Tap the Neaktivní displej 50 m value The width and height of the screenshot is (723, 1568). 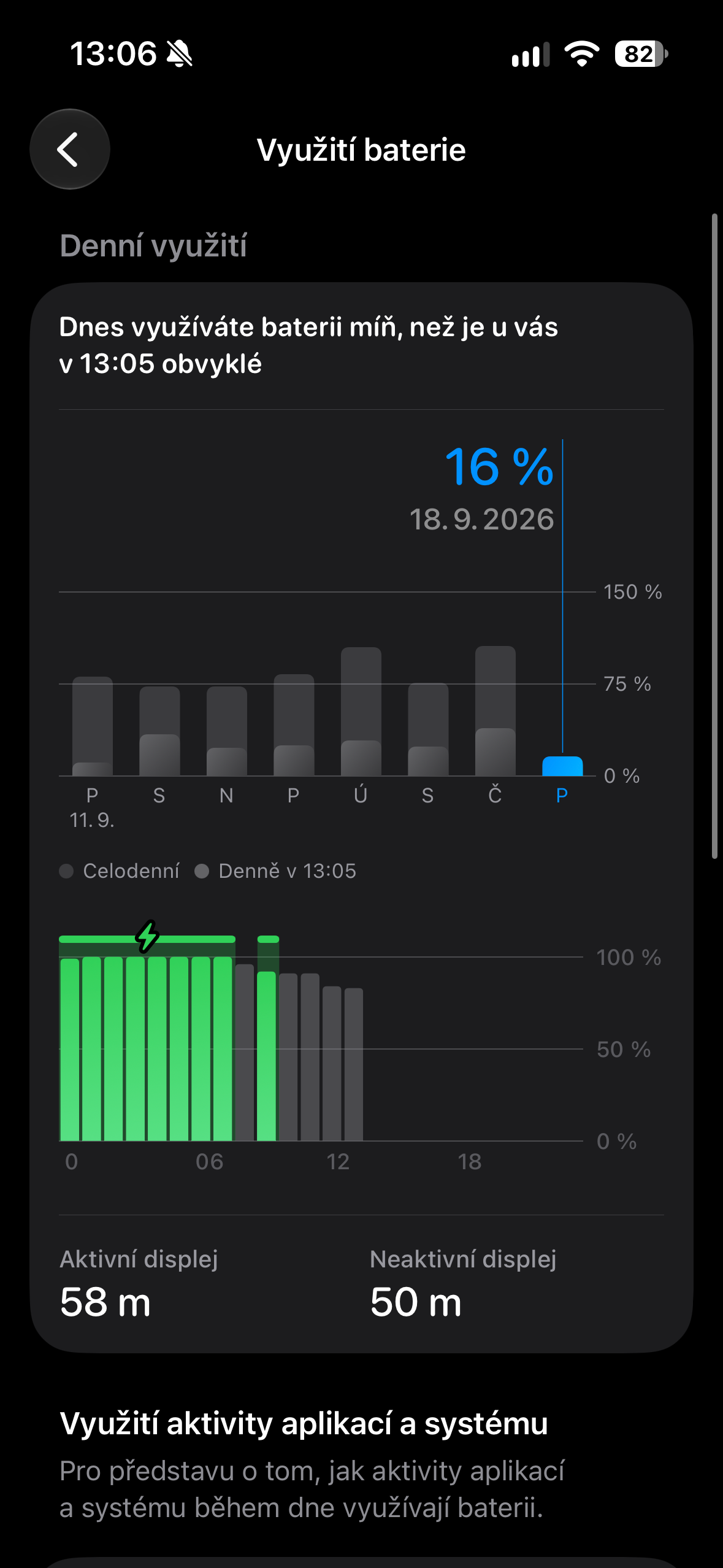coord(416,1302)
